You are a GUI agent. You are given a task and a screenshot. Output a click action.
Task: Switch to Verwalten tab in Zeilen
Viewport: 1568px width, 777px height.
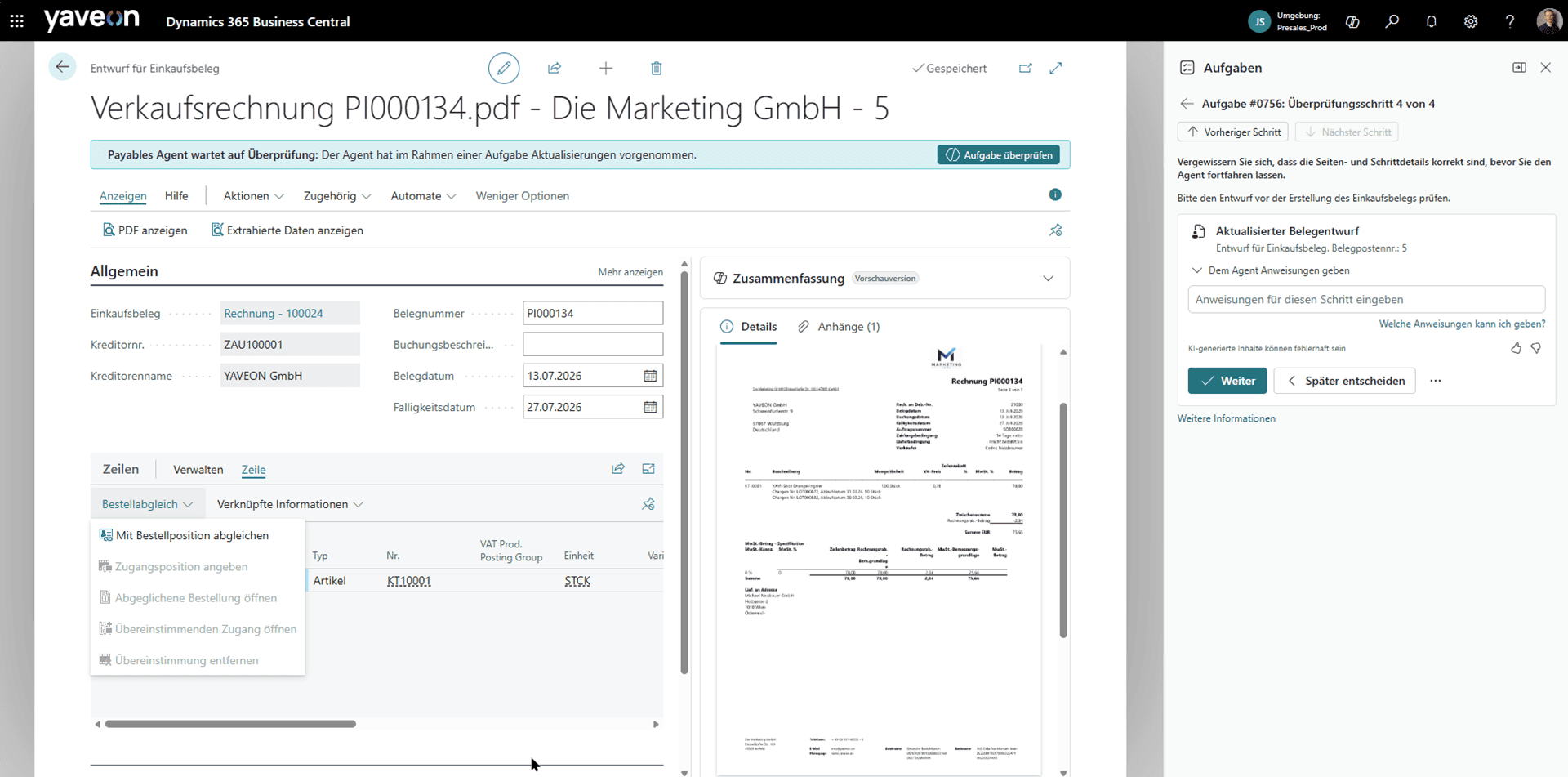click(x=198, y=470)
